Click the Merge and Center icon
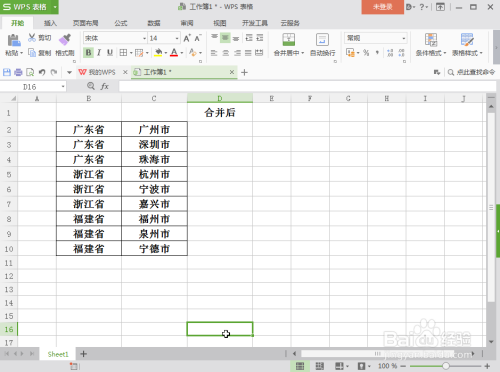 click(x=288, y=40)
